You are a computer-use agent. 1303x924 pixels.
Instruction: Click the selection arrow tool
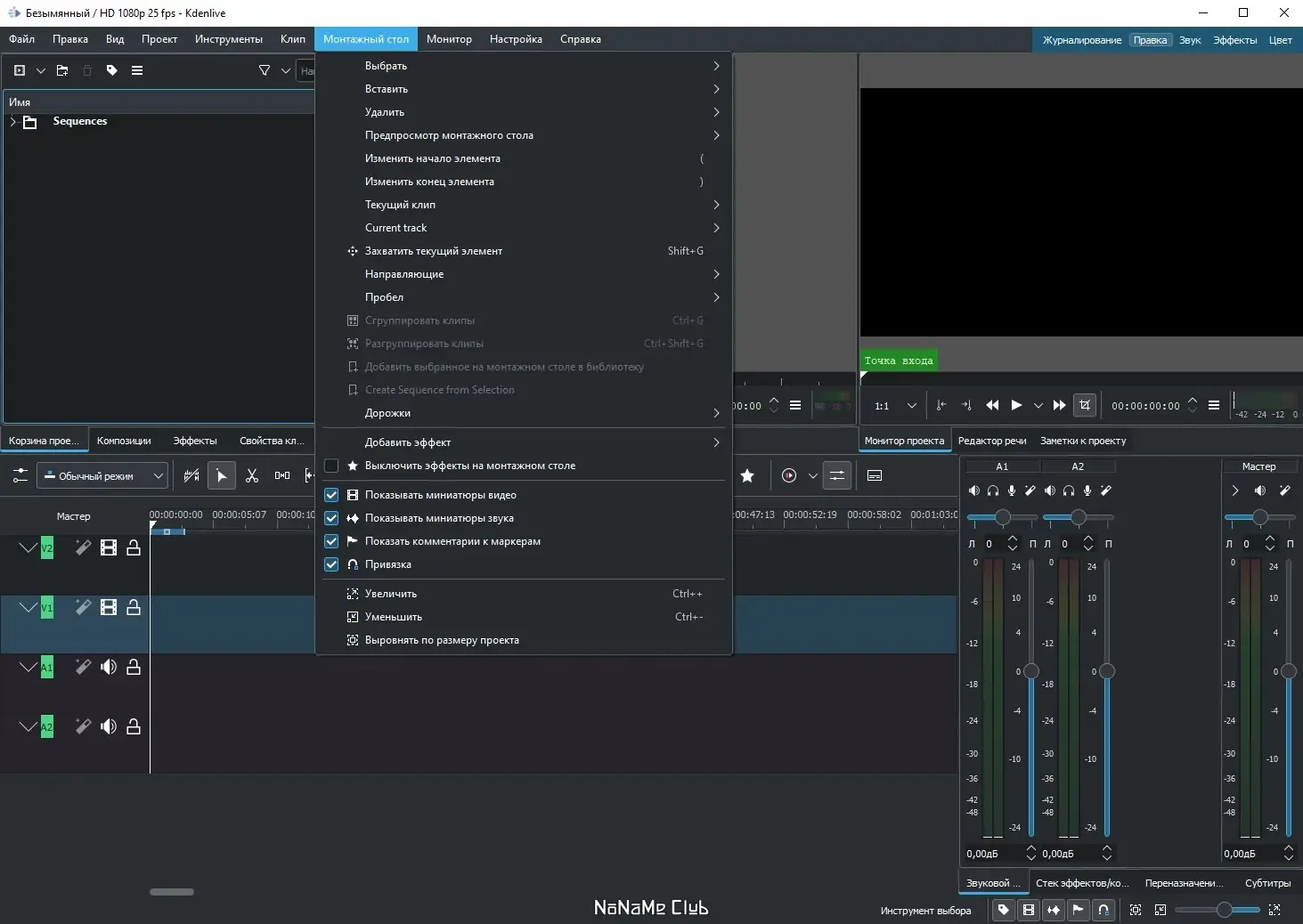click(x=222, y=476)
